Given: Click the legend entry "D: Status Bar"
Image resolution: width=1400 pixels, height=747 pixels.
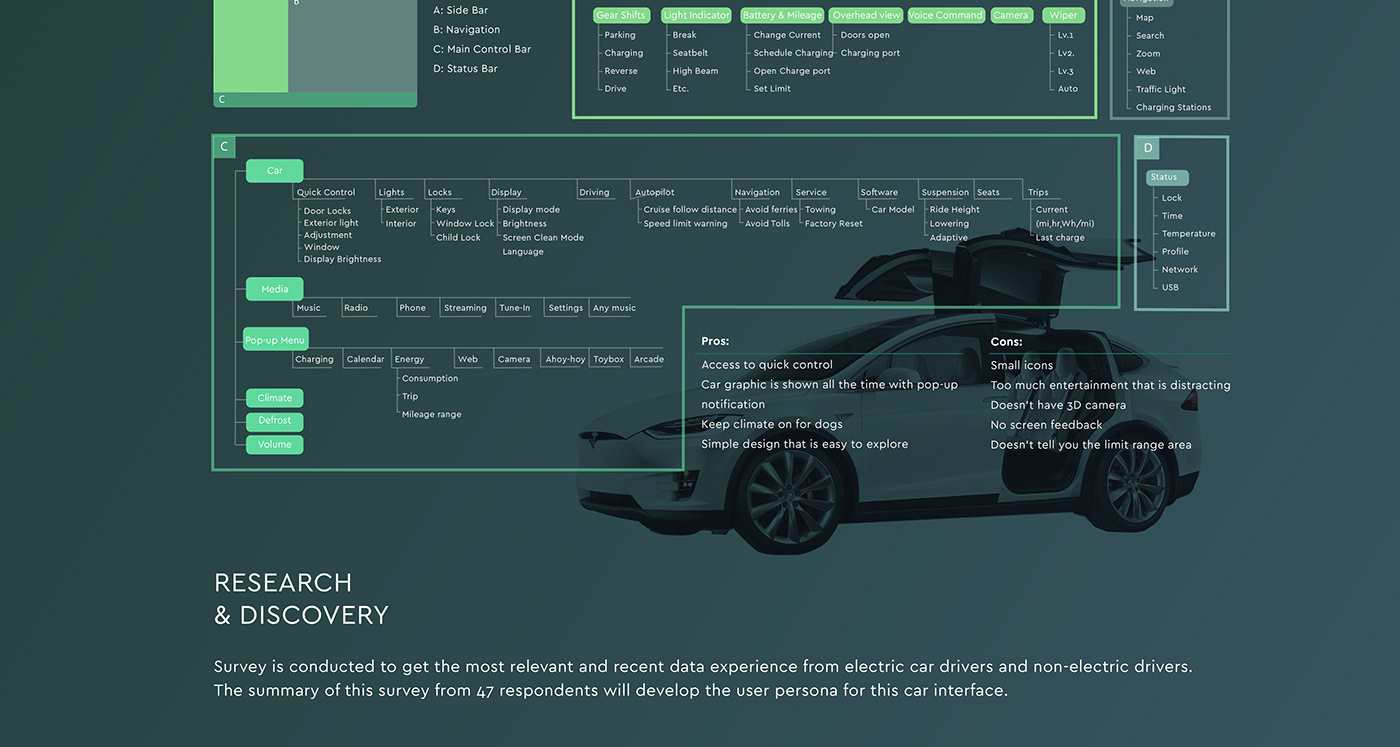Looking at the screenshot, I should click(x=465, y=69).
